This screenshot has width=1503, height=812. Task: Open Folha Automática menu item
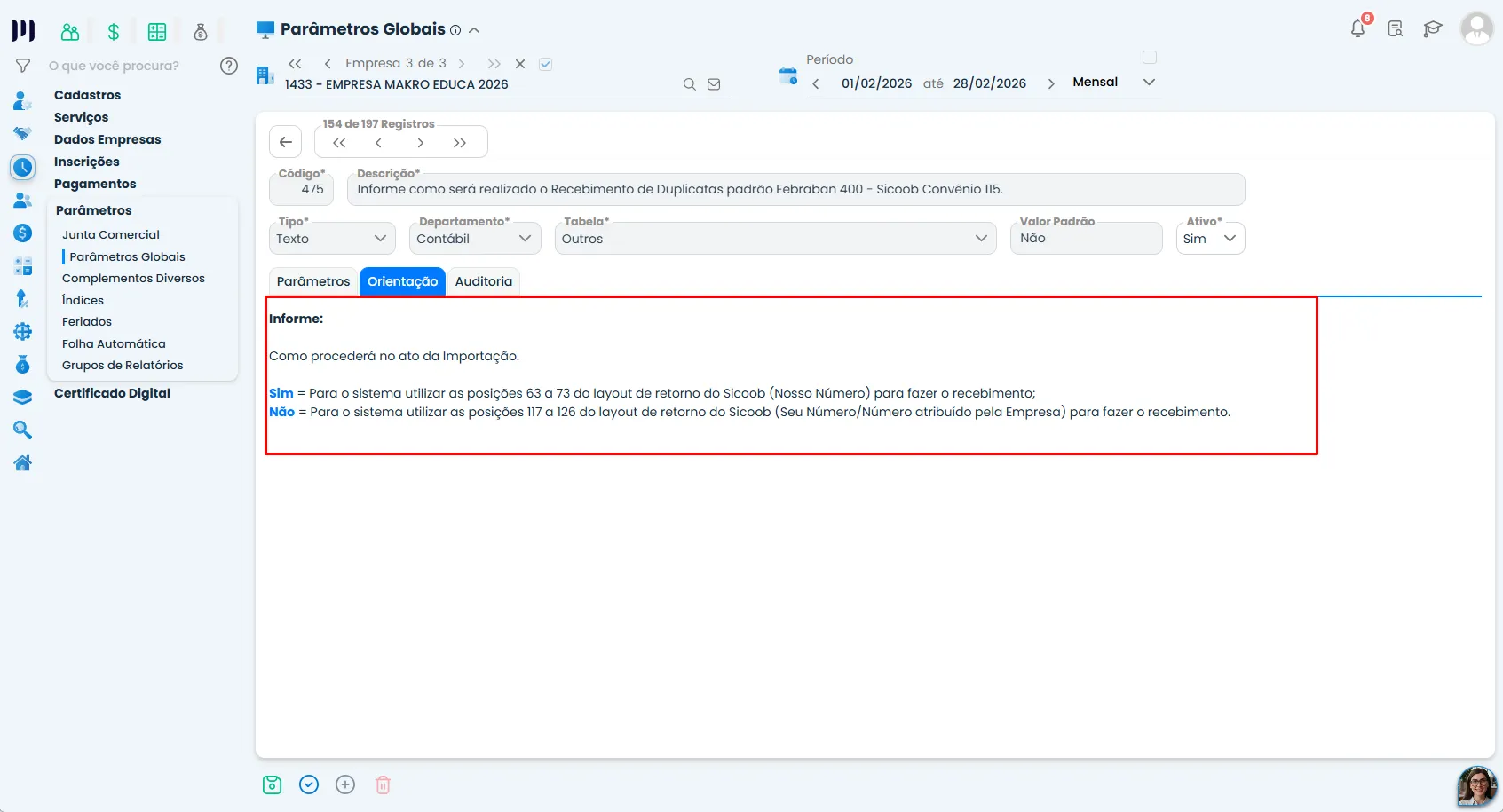click(114, 343)
